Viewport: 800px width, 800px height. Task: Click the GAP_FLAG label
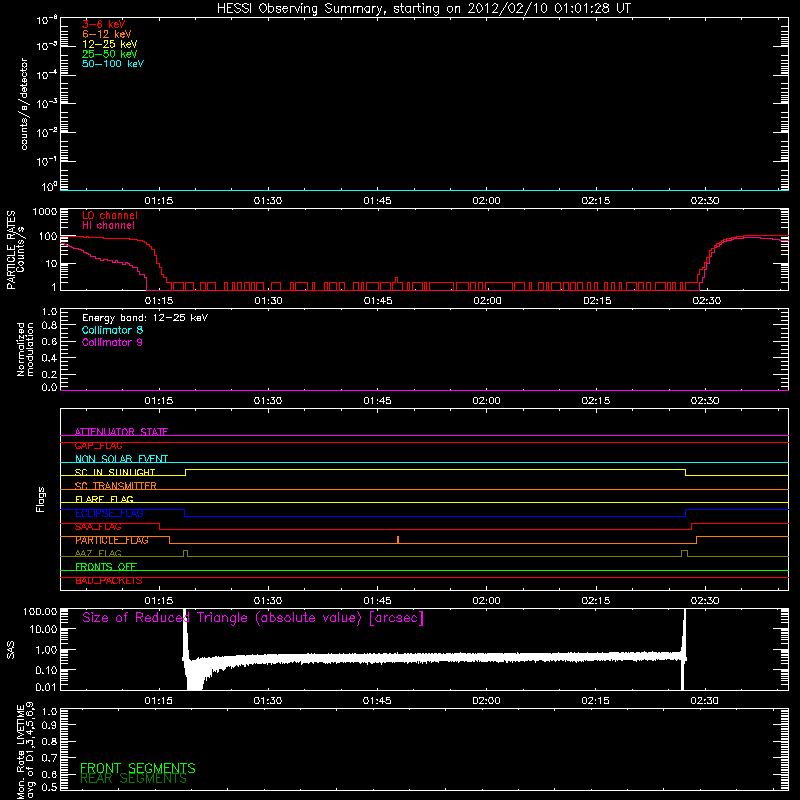click(98, 445)
